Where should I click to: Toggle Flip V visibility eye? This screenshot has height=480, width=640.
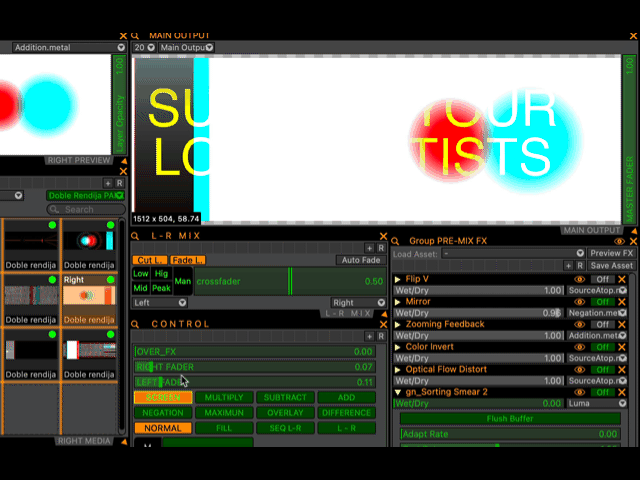pos(579,279)
